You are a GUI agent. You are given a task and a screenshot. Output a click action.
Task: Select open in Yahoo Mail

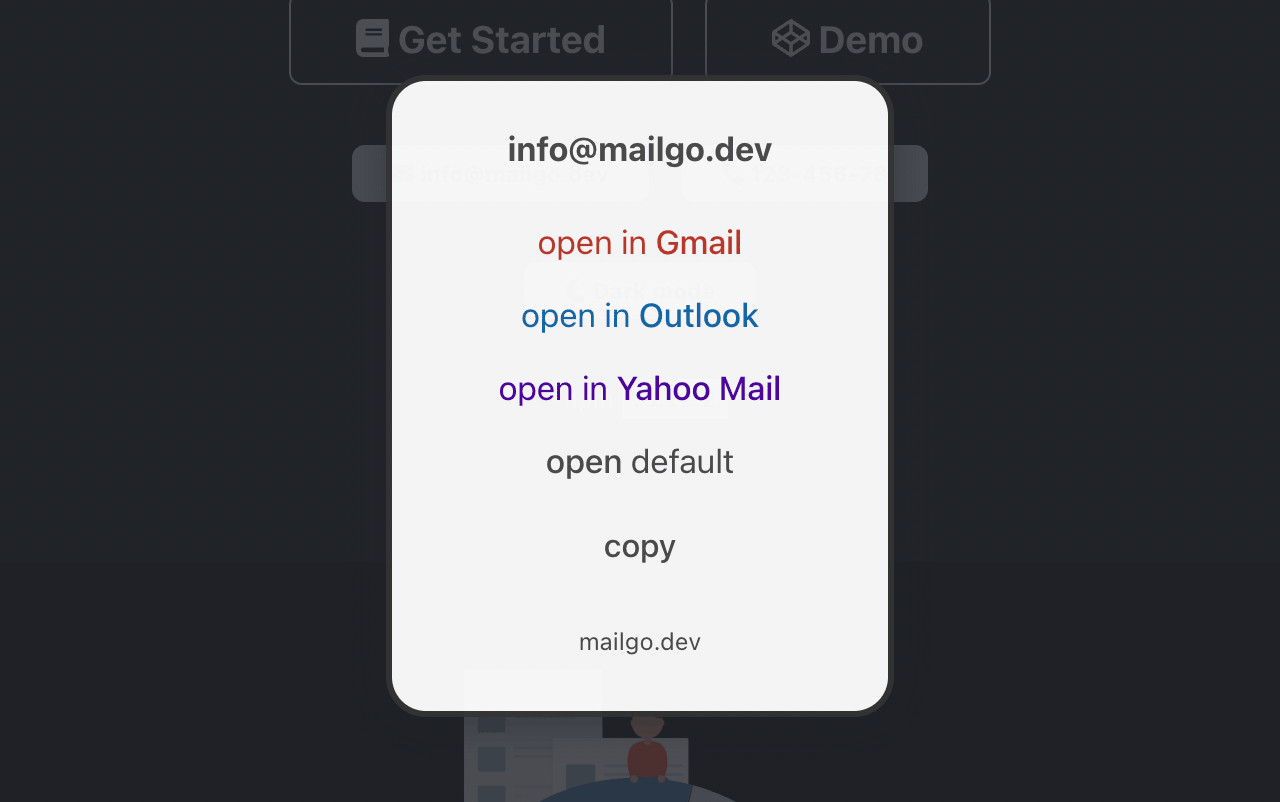pos(640,388)
